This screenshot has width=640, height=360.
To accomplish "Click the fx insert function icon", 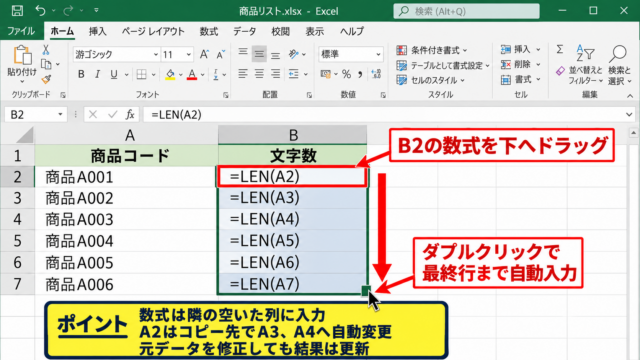I will click(130, 115).
